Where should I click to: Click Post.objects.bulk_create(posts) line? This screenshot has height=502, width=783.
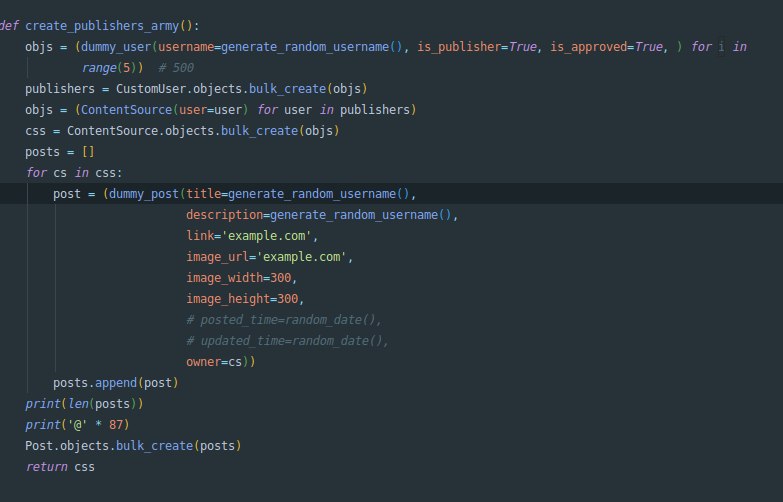tap(133, 446)
